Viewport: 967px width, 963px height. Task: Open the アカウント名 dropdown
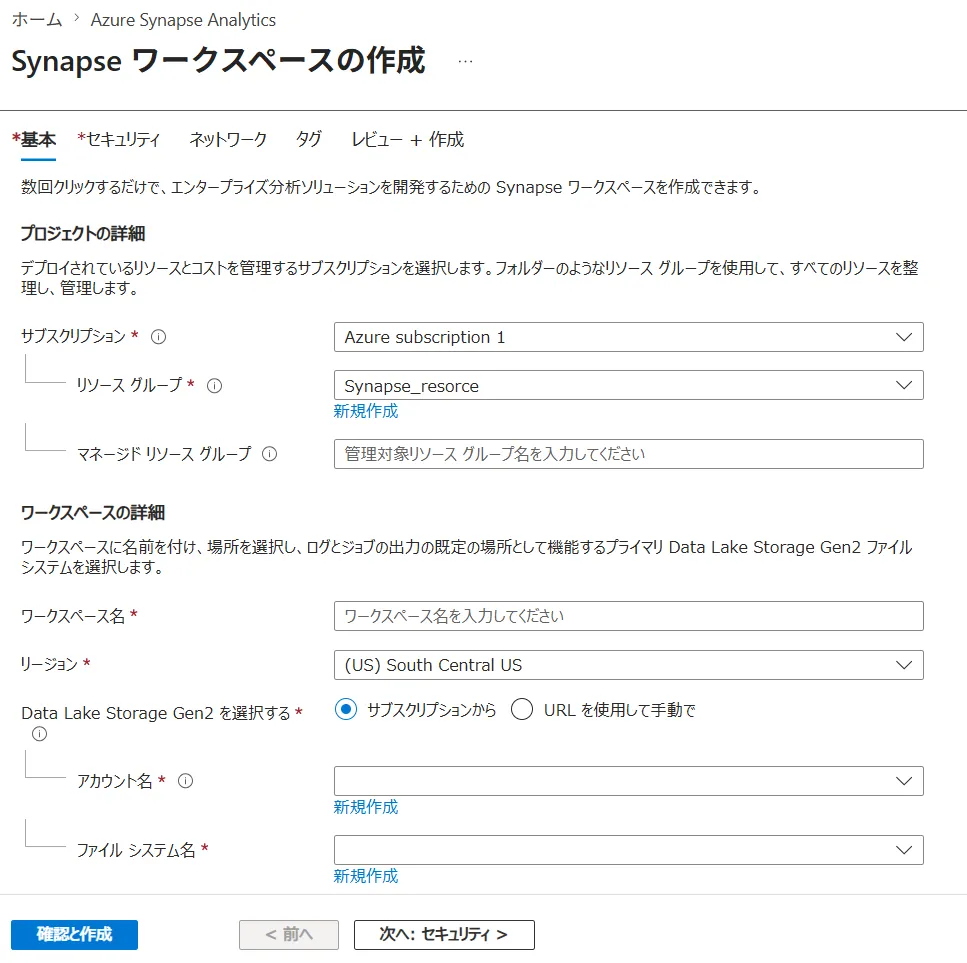tap(628, 781)
